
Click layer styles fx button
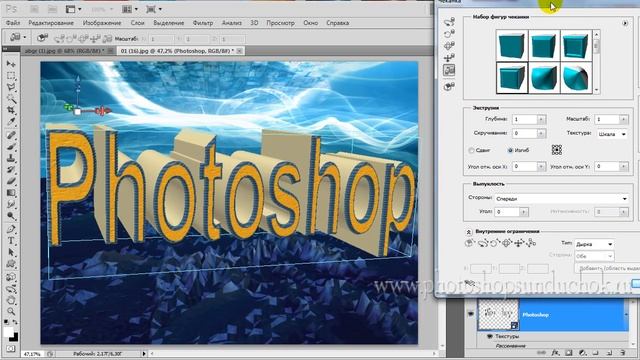pos(555,352)
